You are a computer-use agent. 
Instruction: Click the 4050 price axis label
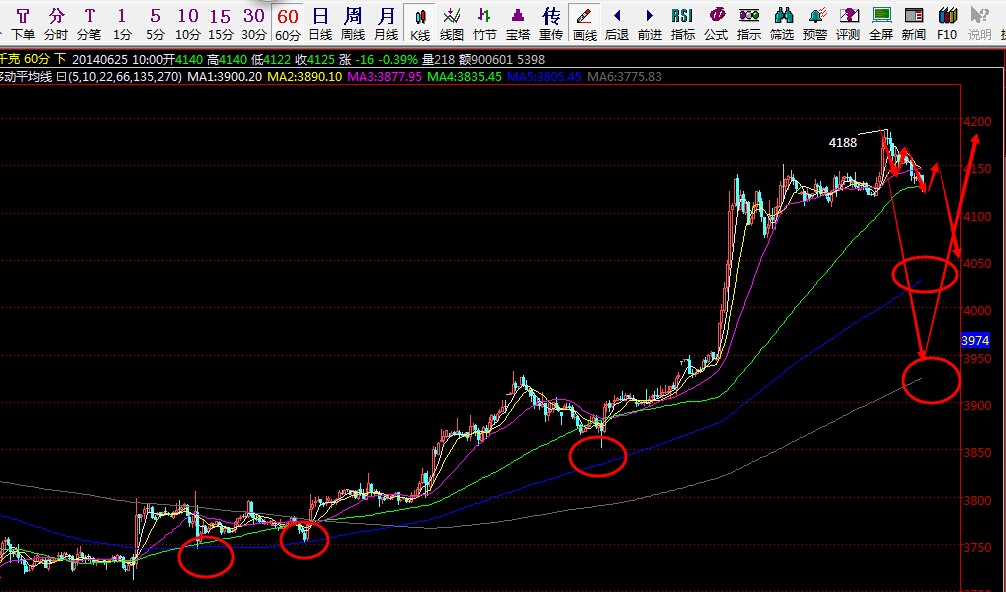click(977, 264)
